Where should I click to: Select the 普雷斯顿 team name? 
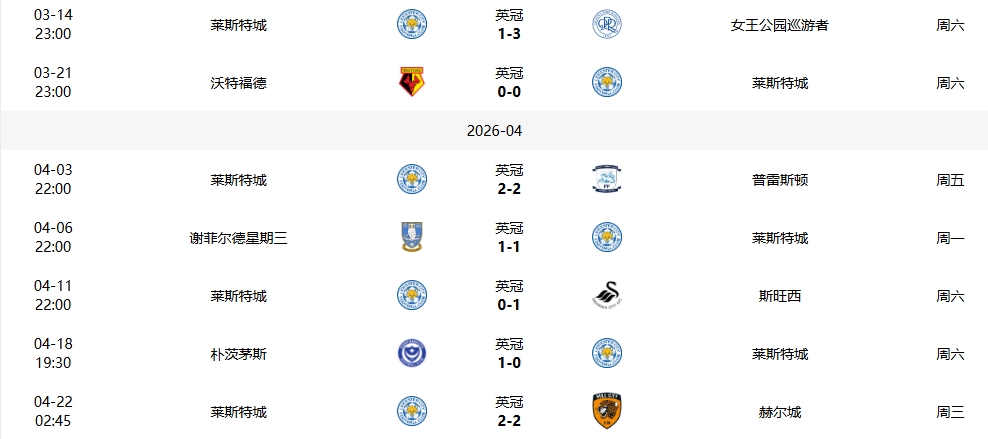pyautogui.click(x=779, y=181)
